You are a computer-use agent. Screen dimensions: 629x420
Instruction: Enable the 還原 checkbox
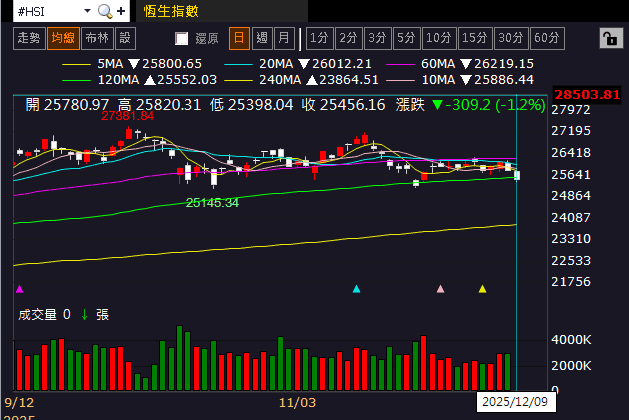click(x=182, y=39)
